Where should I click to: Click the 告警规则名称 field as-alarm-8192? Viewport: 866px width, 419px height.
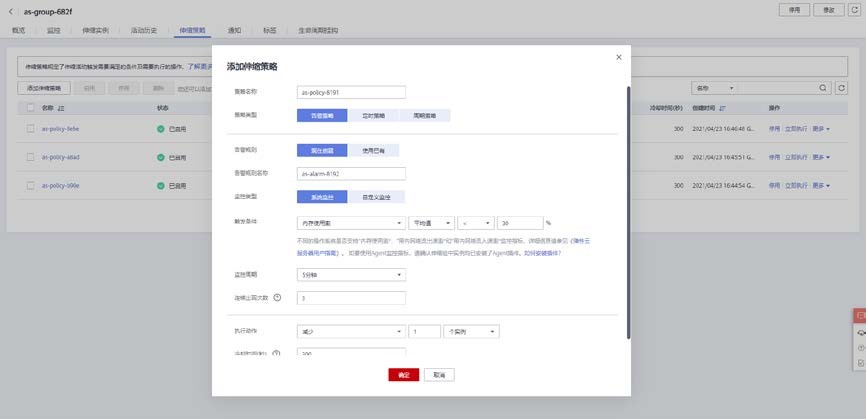point(351,173)
